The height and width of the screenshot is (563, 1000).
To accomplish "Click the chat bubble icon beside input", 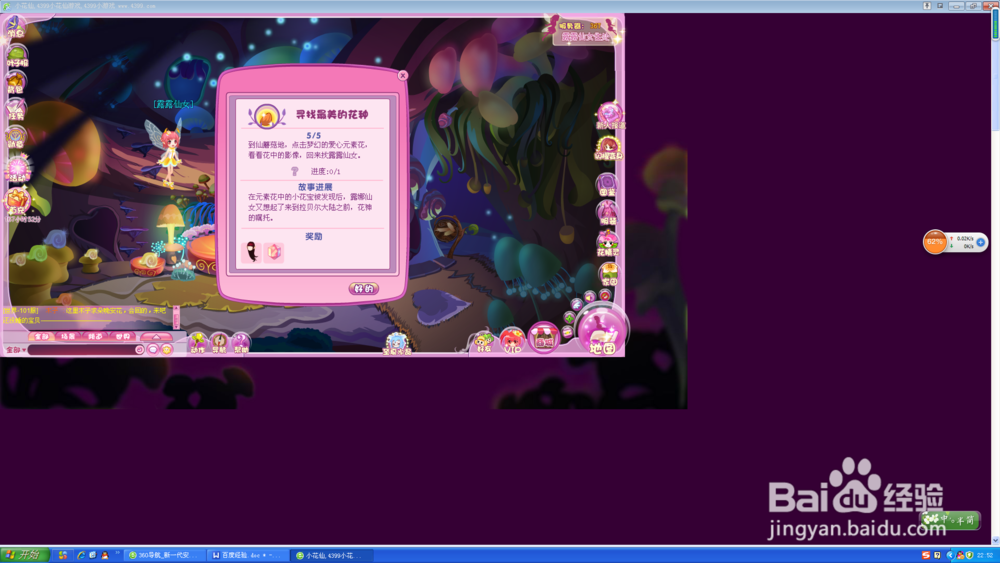I will [x=152, y=349].
